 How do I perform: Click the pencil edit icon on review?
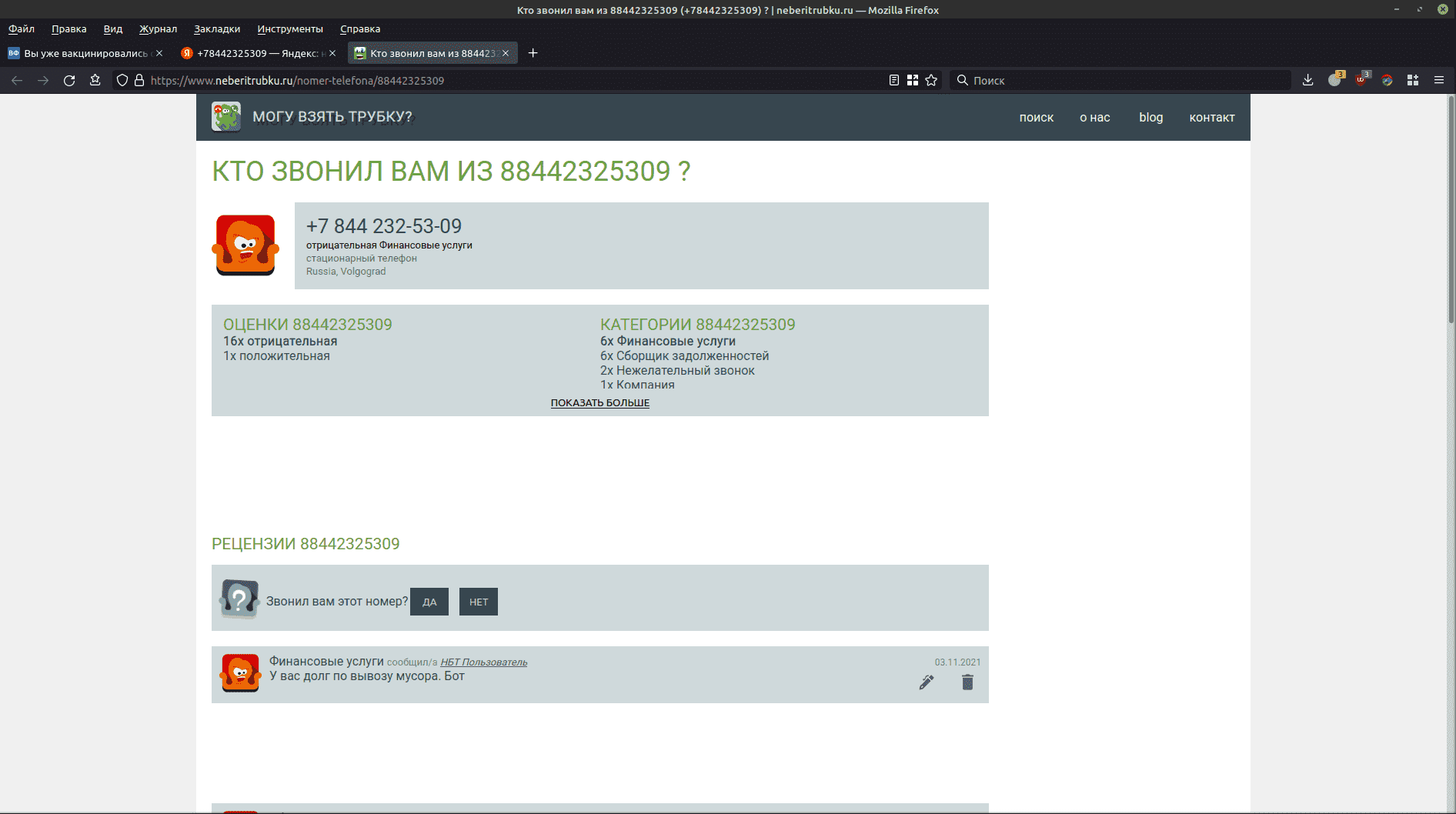(927, 682)
